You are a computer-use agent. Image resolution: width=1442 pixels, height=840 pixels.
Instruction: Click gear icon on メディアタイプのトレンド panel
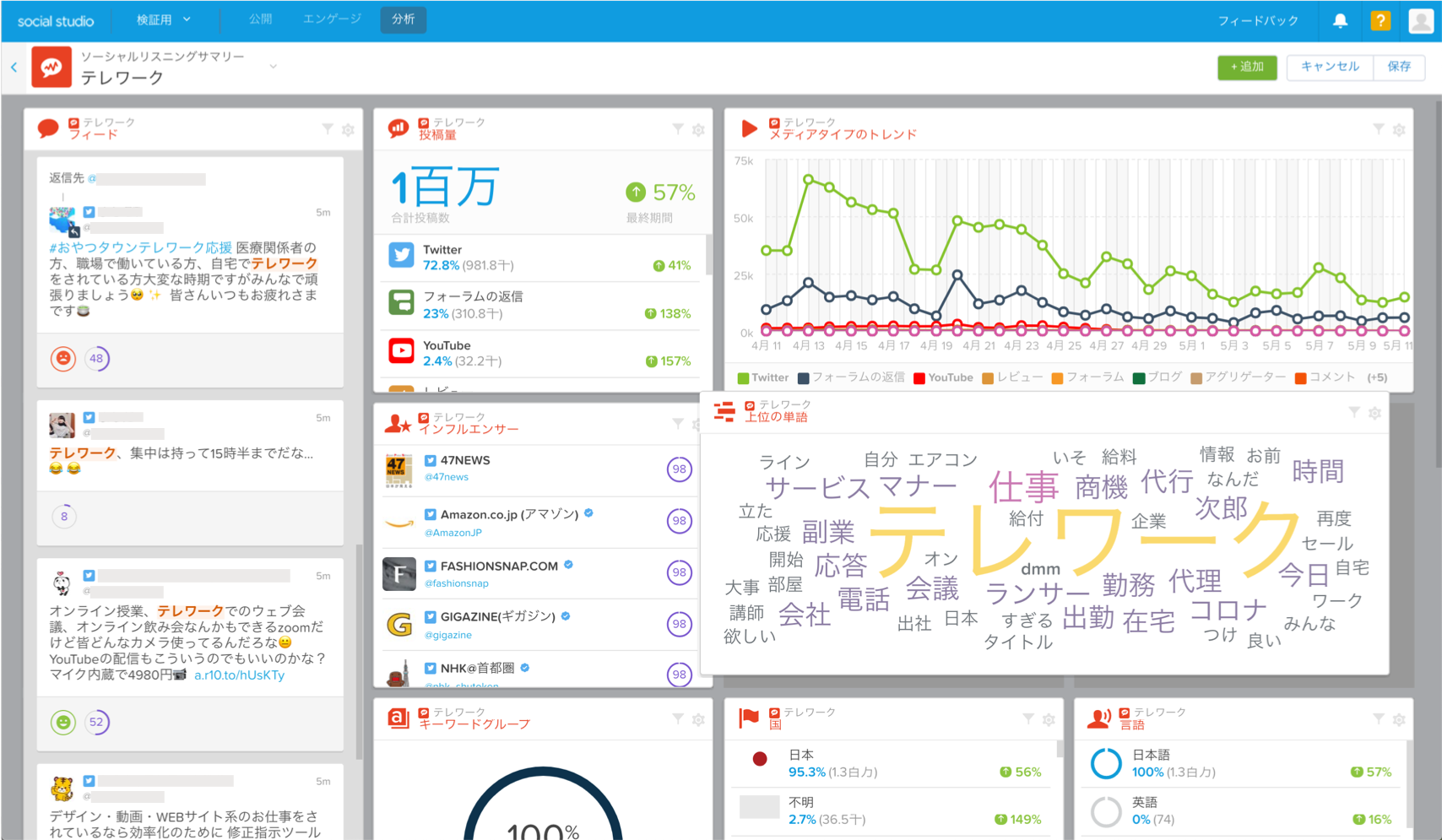pyautogui.click(x=1399, y=130)
